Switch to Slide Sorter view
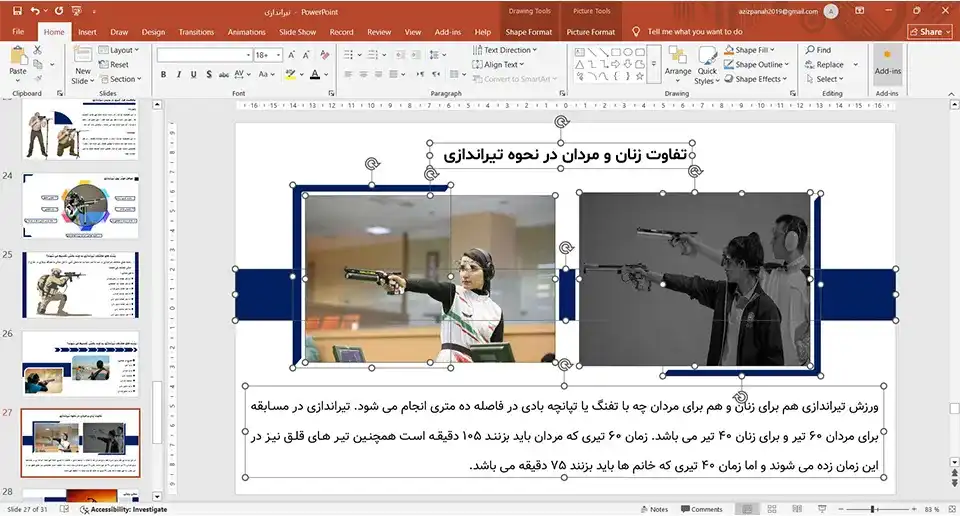Screen dimensions: 960x516 click(772, 509)
